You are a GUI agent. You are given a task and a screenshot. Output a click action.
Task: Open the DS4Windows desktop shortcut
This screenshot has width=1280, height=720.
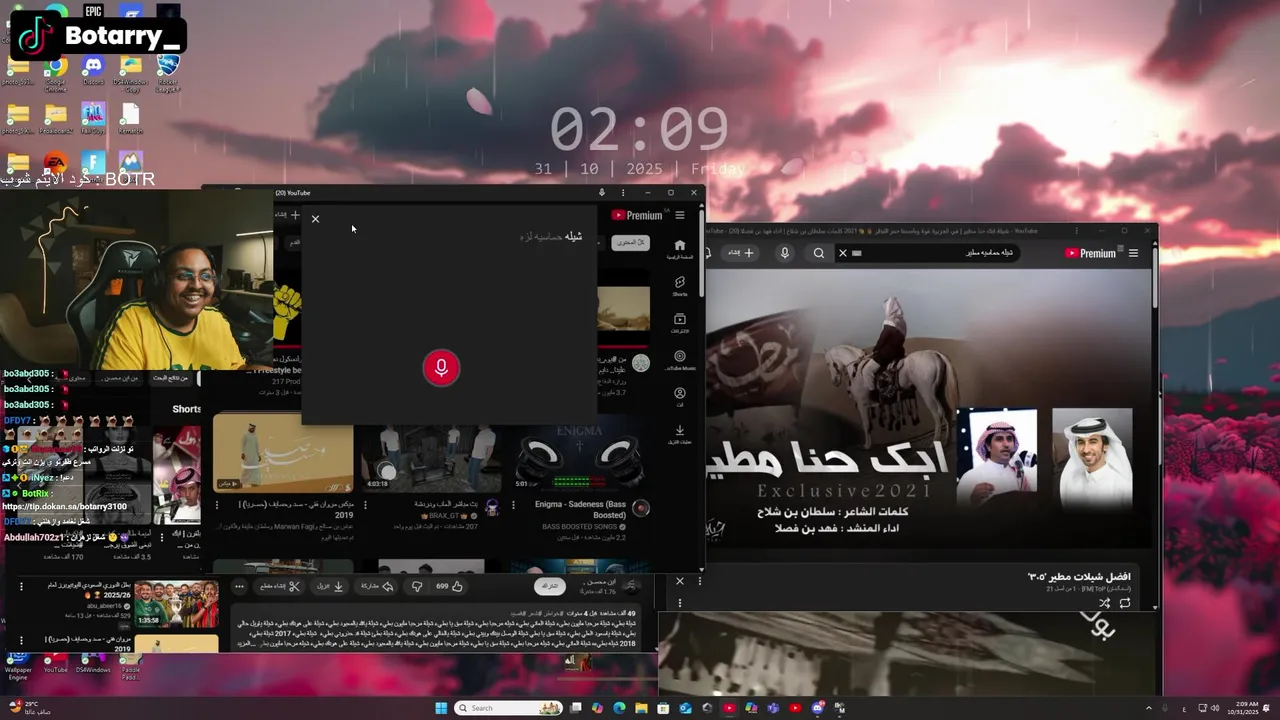click(x=92, y=664)
